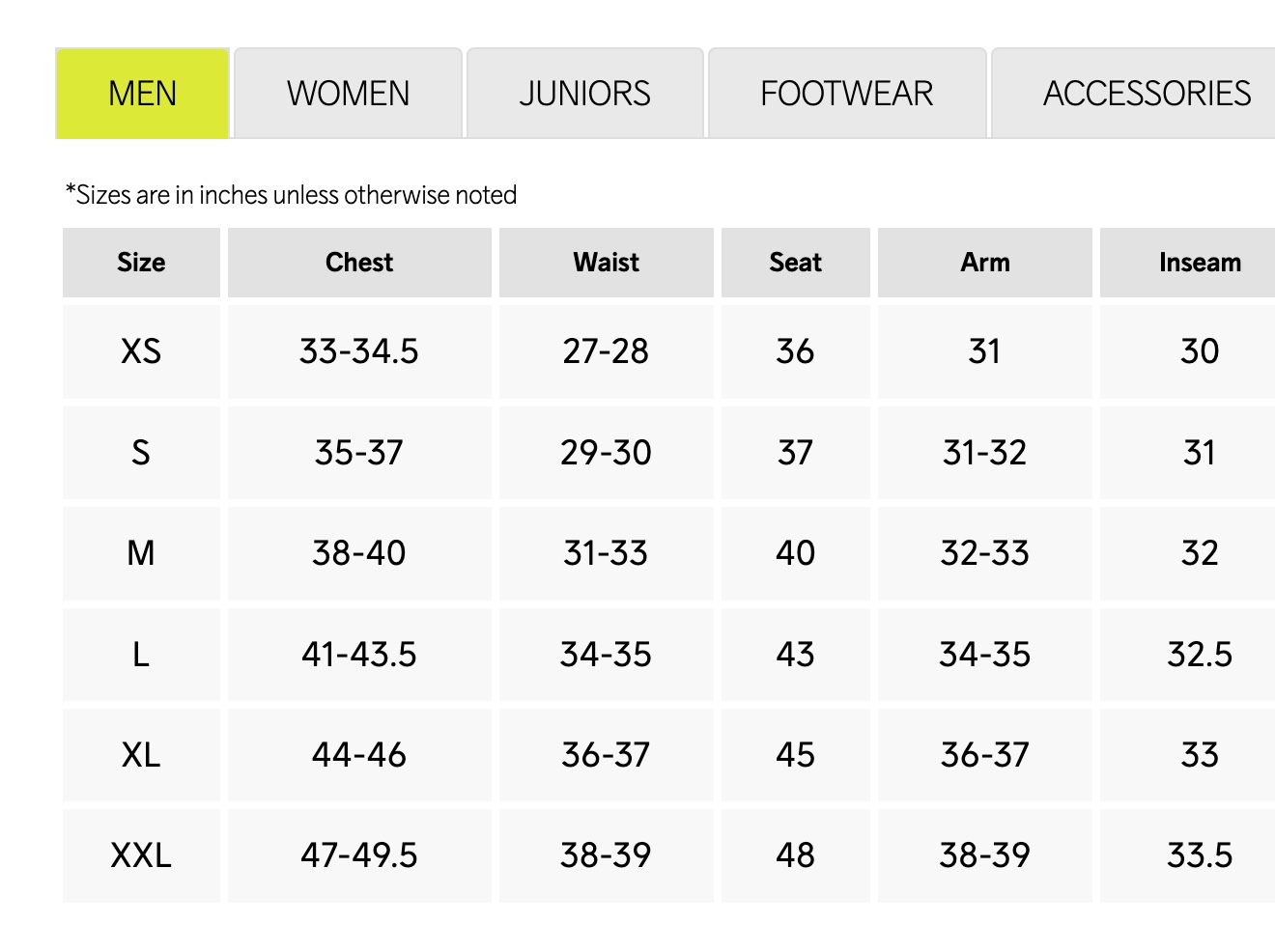The width and height of the screenshot is (1275, 952).
Task: Show the ACCESSORIES size chart tab
Action: point(1146,94)
